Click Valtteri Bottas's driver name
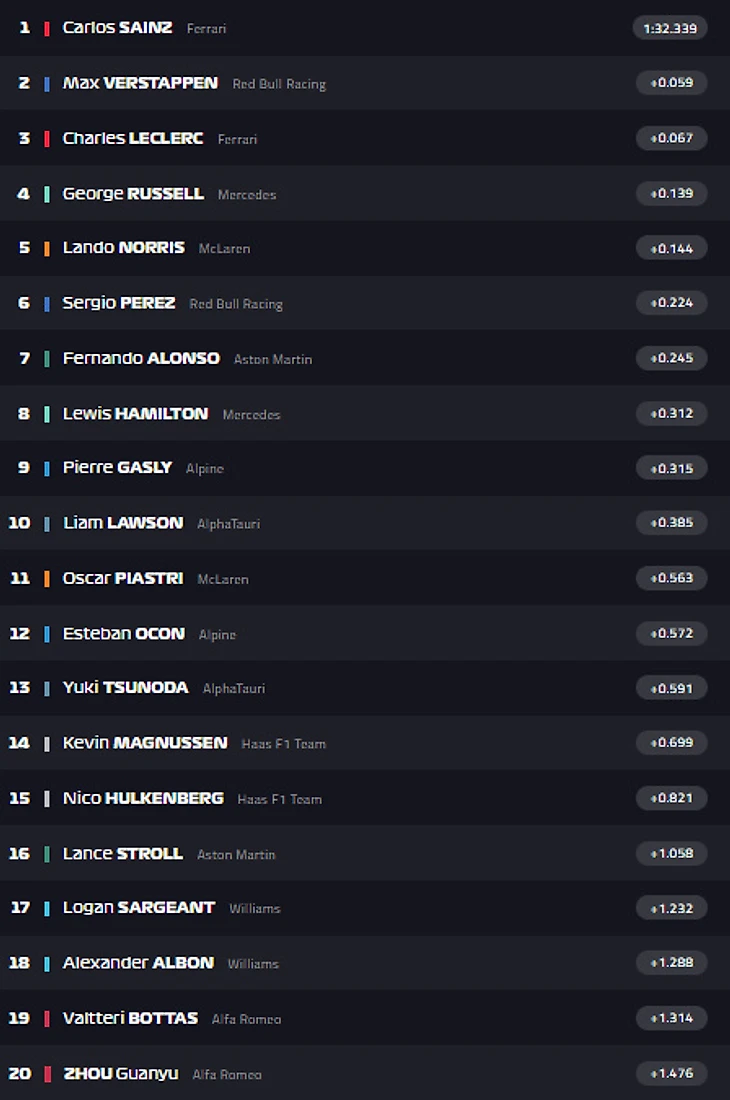The image size is (730, 1100). (130, 1018)
